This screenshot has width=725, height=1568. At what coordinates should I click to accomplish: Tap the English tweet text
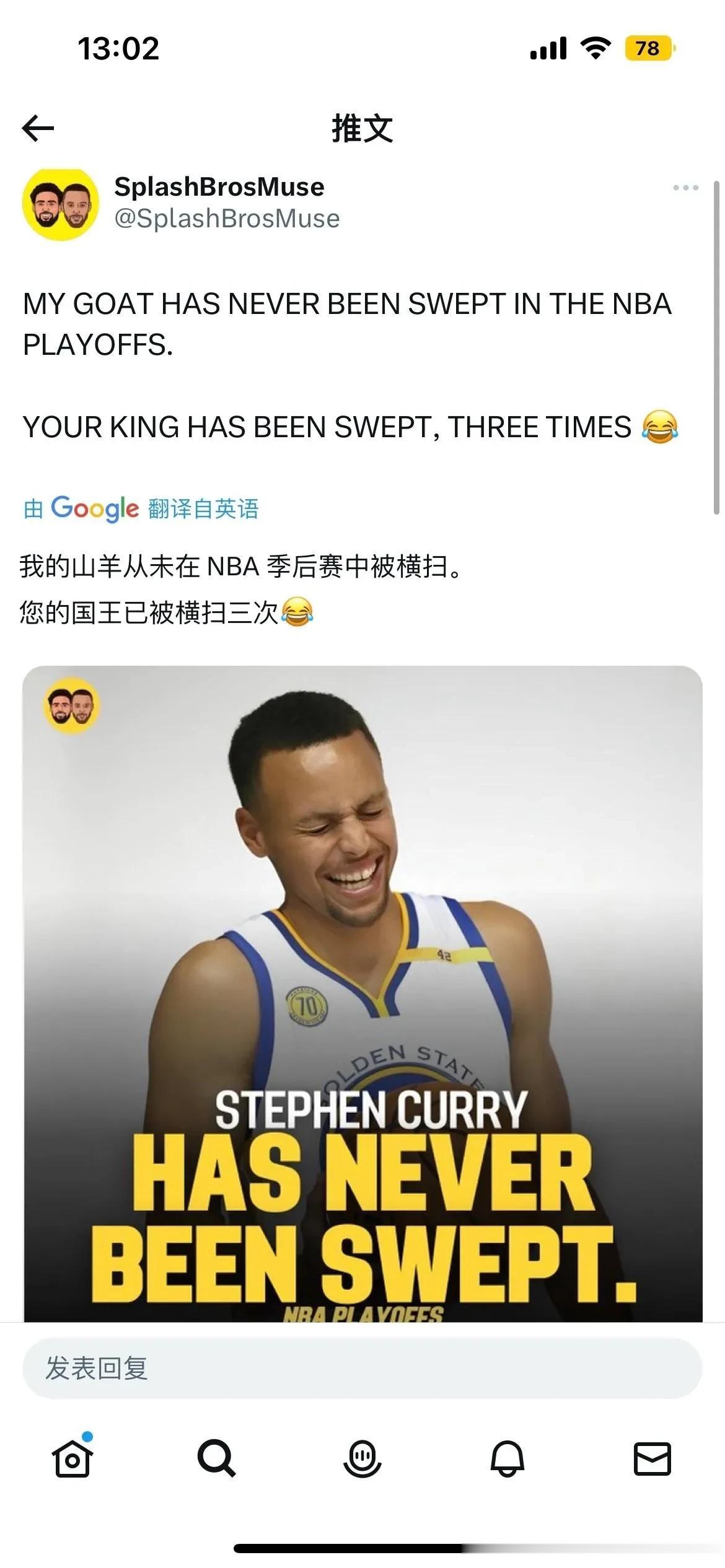[x=351, y=365]
